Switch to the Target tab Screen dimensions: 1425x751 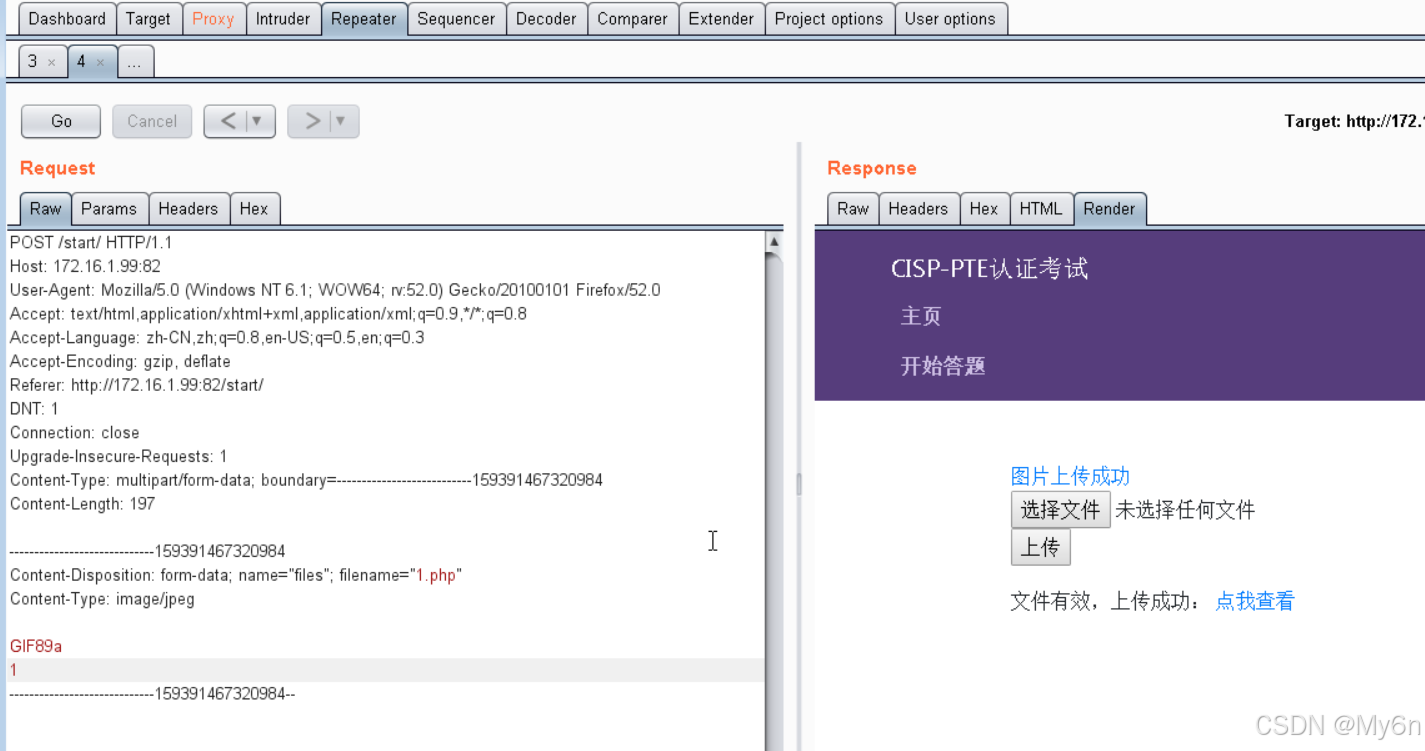pos(148,19)
